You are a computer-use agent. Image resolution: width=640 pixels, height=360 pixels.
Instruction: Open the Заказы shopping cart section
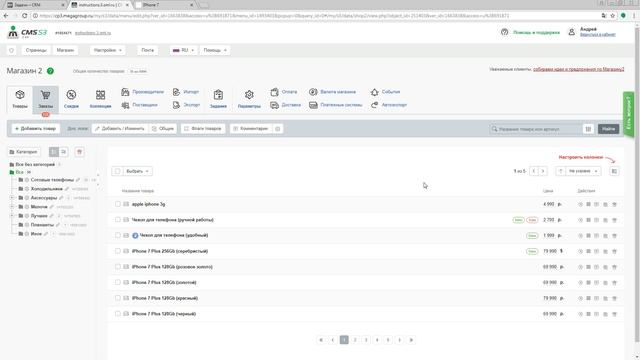click(x=45, y=99)
